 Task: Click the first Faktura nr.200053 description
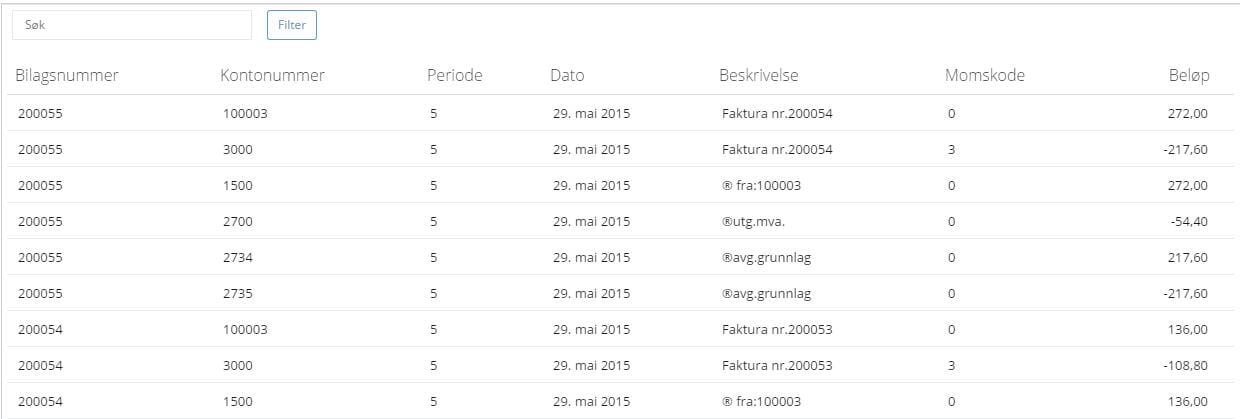[x=777, y=330]
